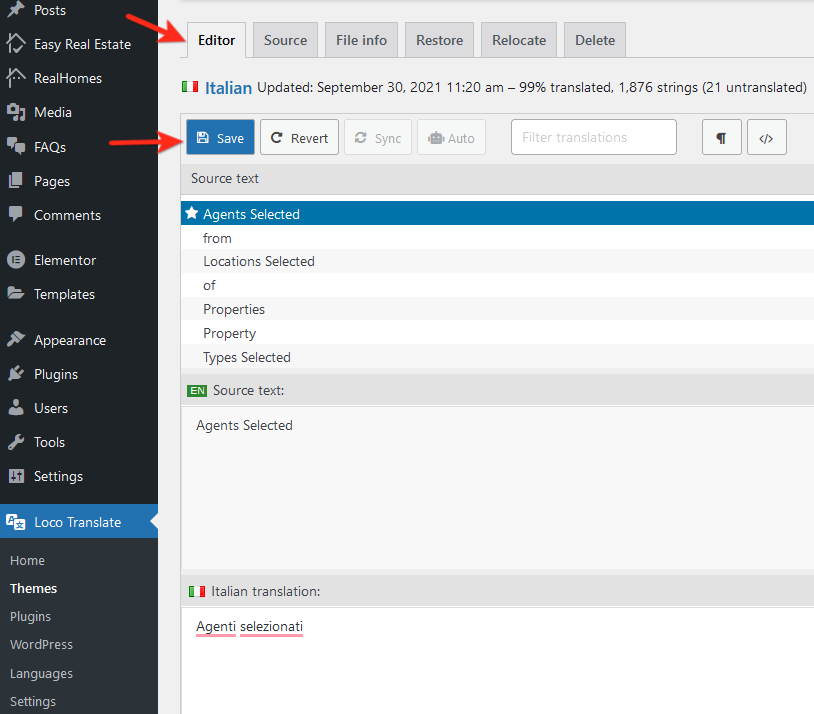
Task: Click the star icon on Agents Selected row
Action: coord(192,213)
